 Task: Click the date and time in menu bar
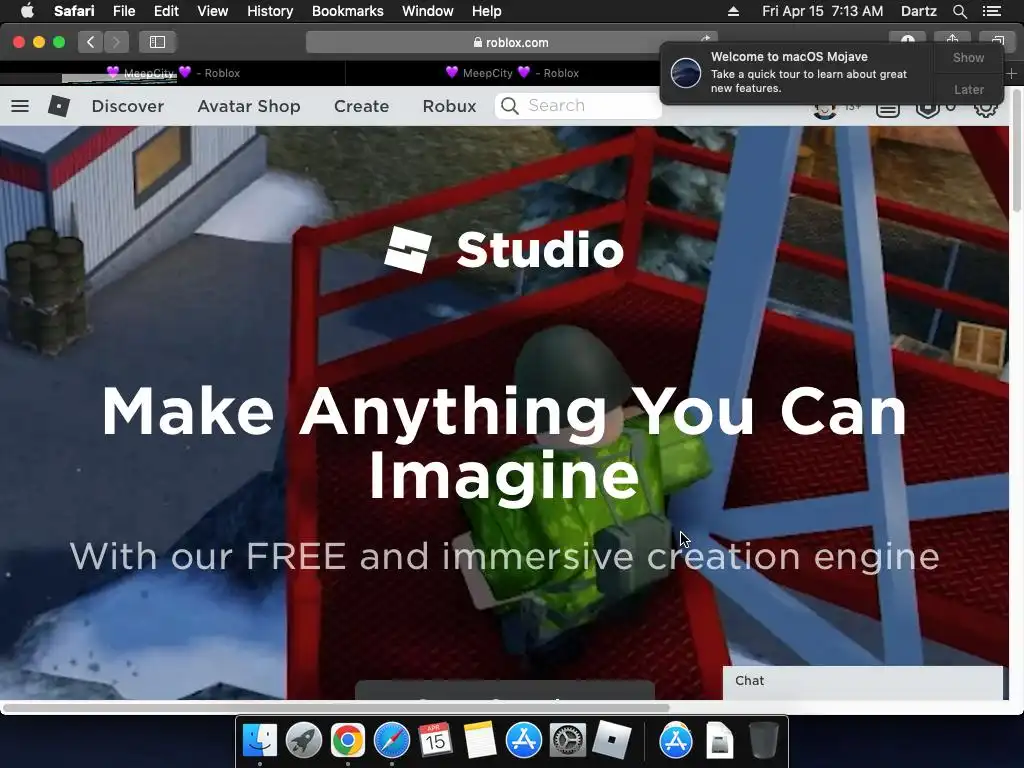822,11
